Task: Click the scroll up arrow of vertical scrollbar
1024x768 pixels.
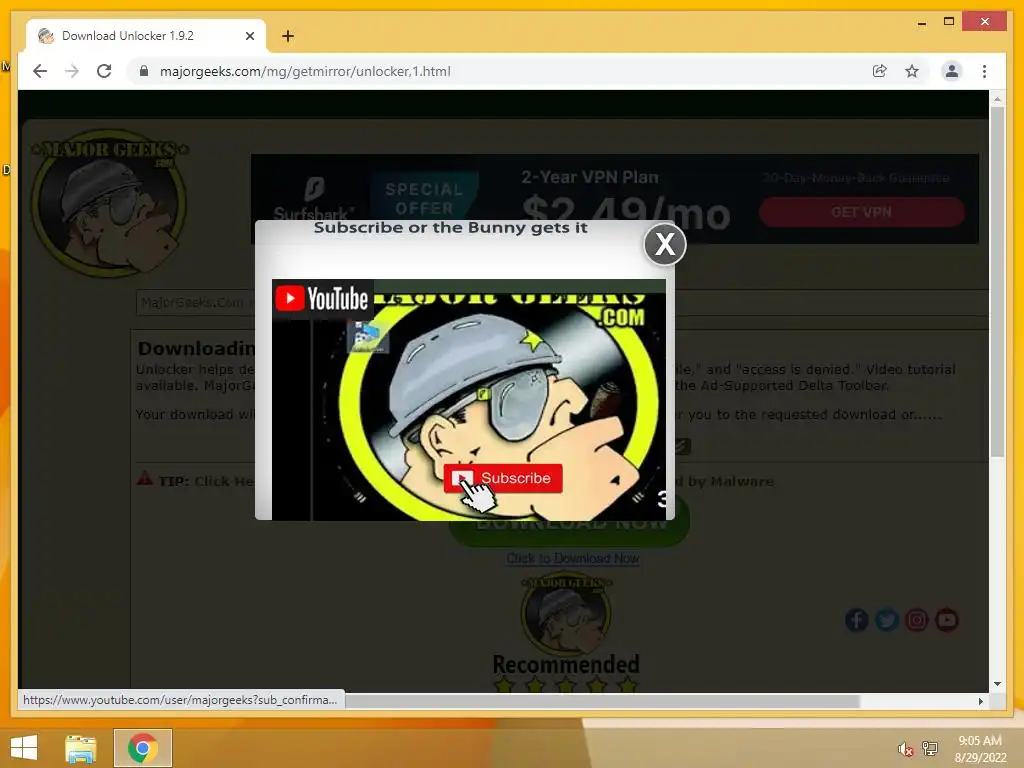Action: (x=997, y=99)
